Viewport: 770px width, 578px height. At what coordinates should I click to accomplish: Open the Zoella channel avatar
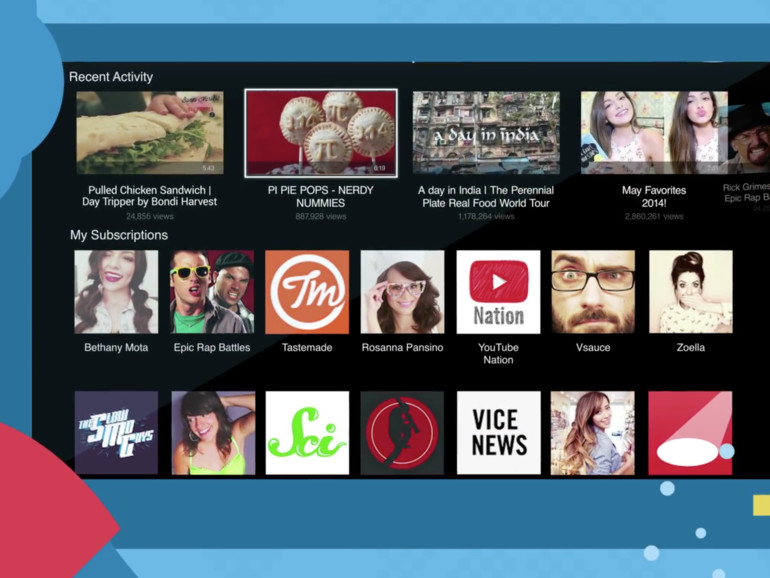coord(691,292)
